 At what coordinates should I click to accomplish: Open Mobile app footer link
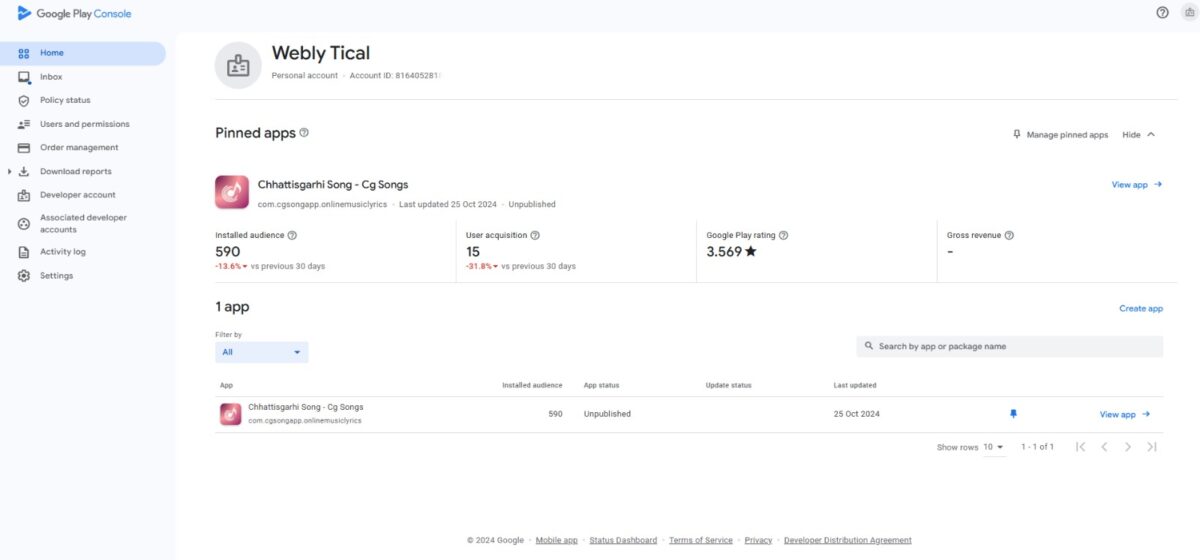coord(557,541)
